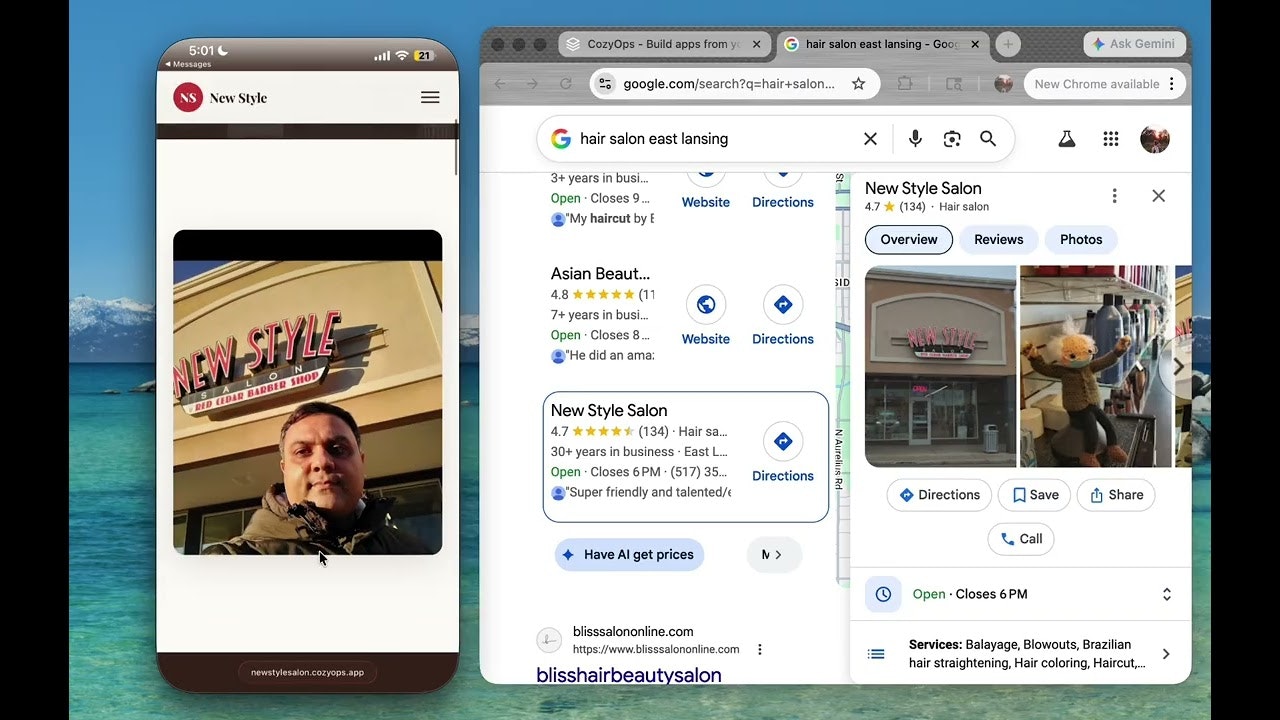Go forward in Chrome
The height and width of the screenshot is (720, 1280).
532,84
